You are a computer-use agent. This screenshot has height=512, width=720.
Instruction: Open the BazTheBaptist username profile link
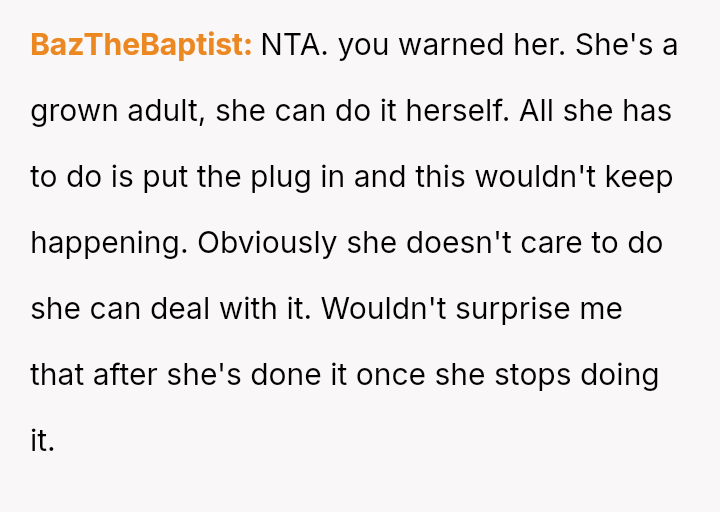pyautogui.click(x=141, y=46)
